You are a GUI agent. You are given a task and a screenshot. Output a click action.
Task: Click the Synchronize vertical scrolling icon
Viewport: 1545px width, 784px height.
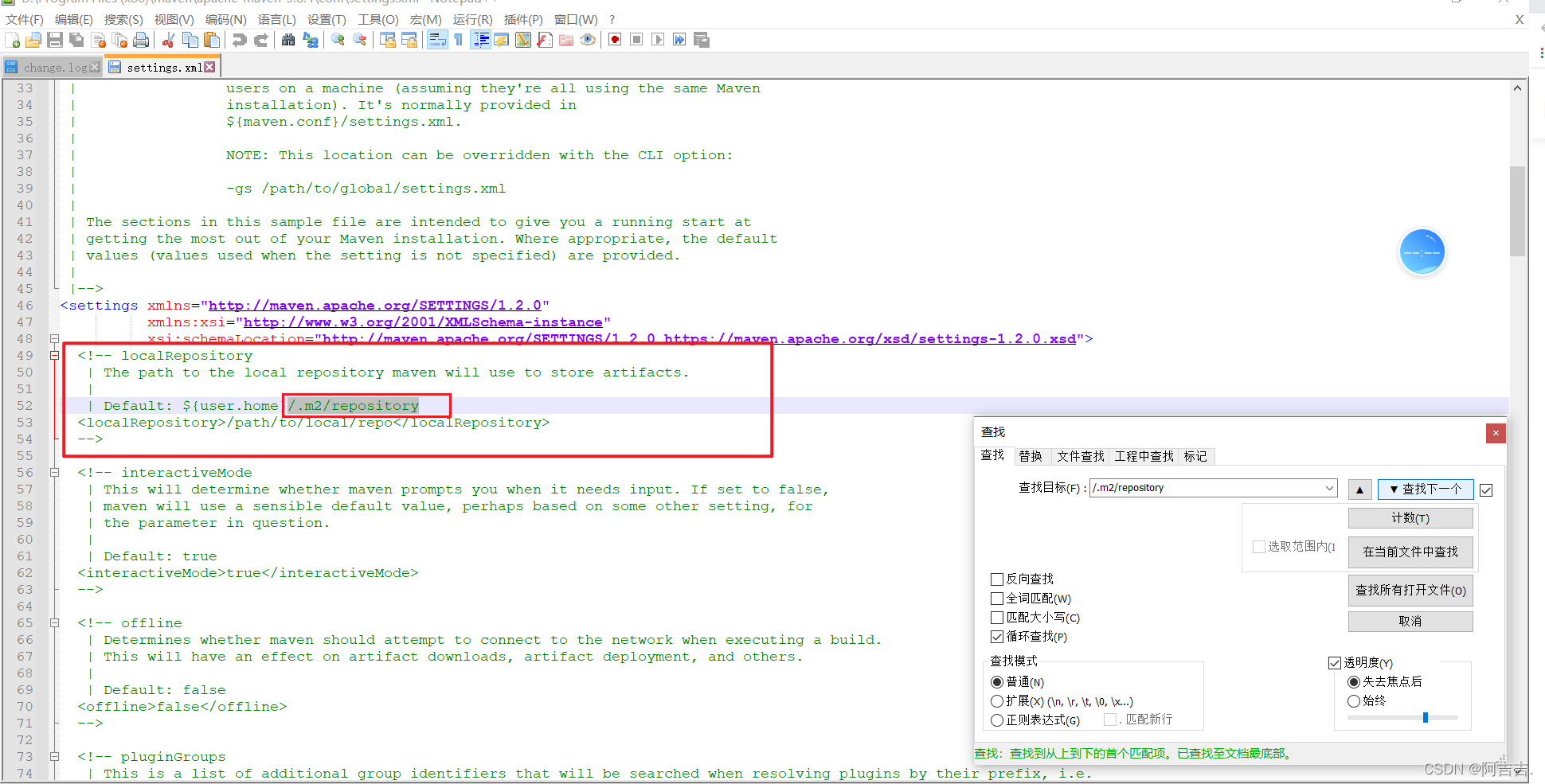[x=388, y=40]
